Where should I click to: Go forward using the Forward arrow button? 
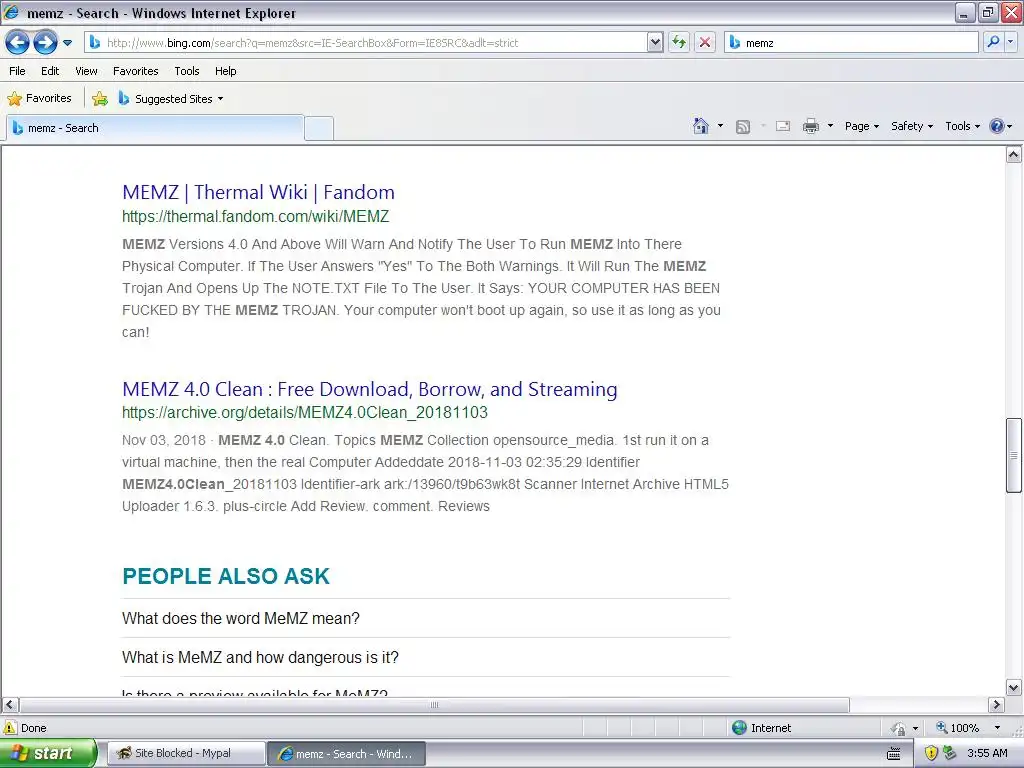pos(45,43)
